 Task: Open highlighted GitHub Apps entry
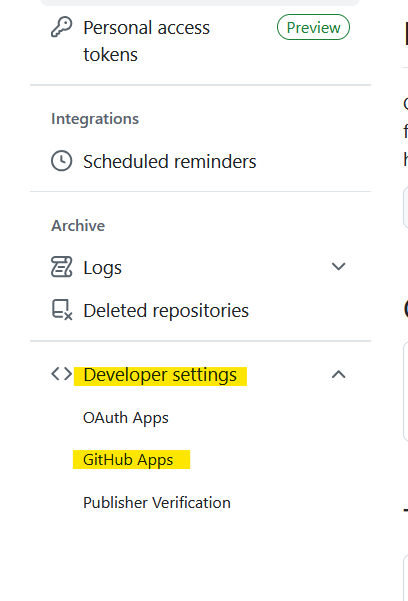point(131,460)
